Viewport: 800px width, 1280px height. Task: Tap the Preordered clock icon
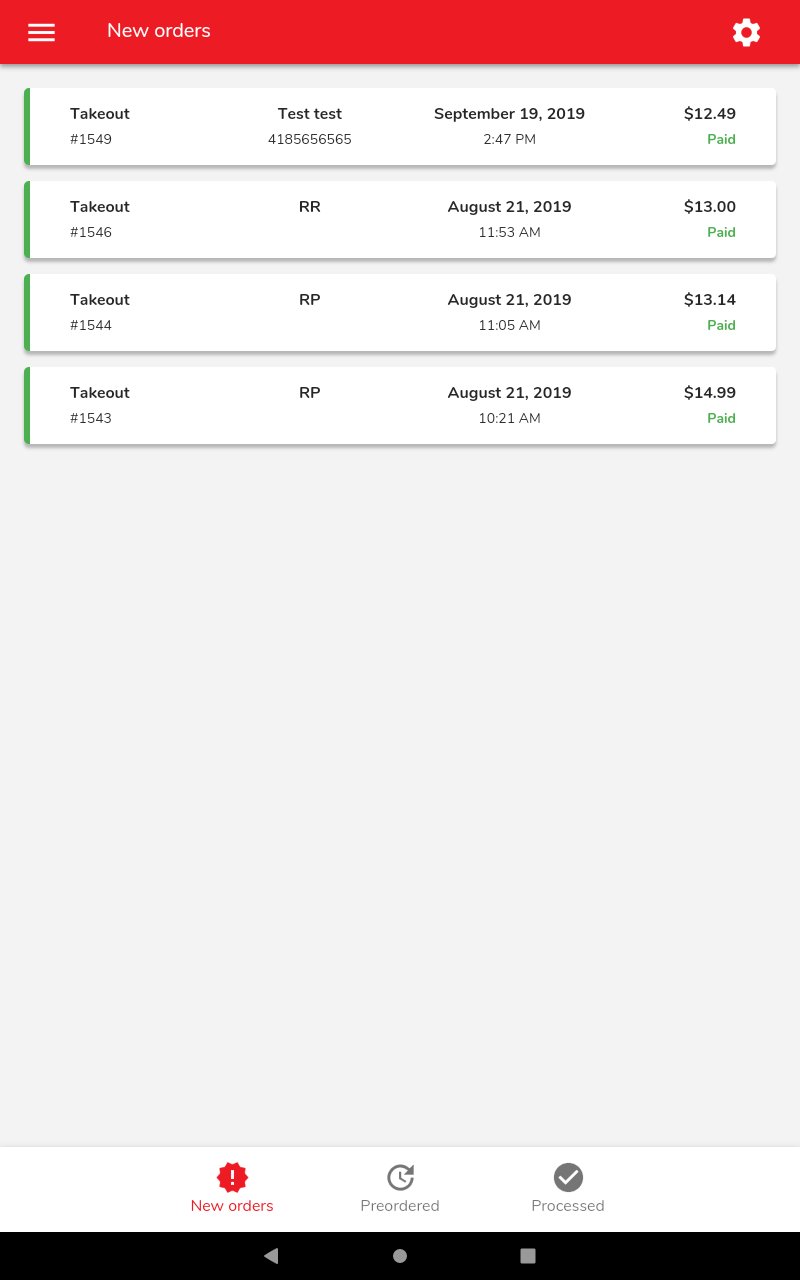tap(400, 1177)
